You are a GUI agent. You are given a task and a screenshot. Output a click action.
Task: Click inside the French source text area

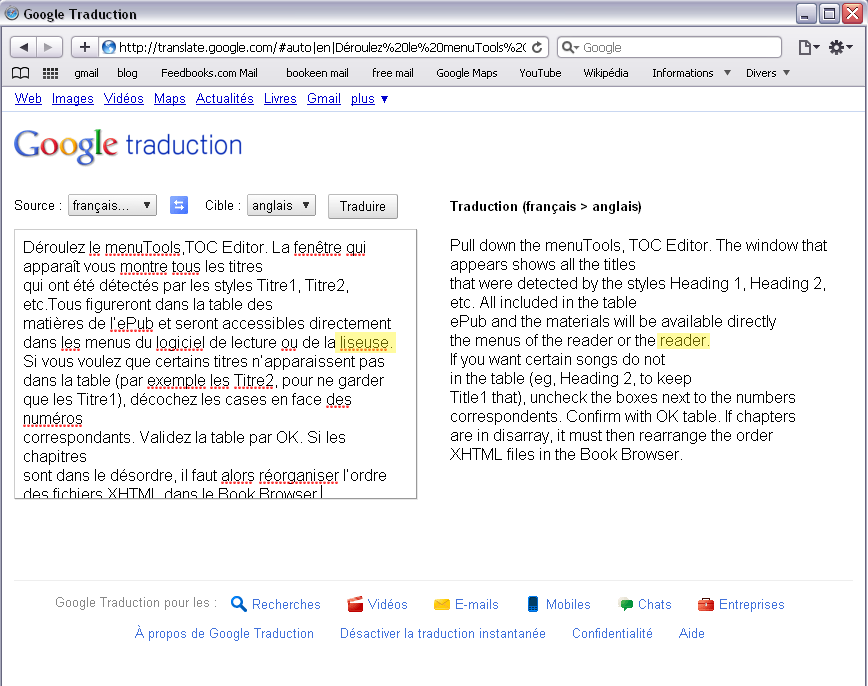[x=215, y=364]
